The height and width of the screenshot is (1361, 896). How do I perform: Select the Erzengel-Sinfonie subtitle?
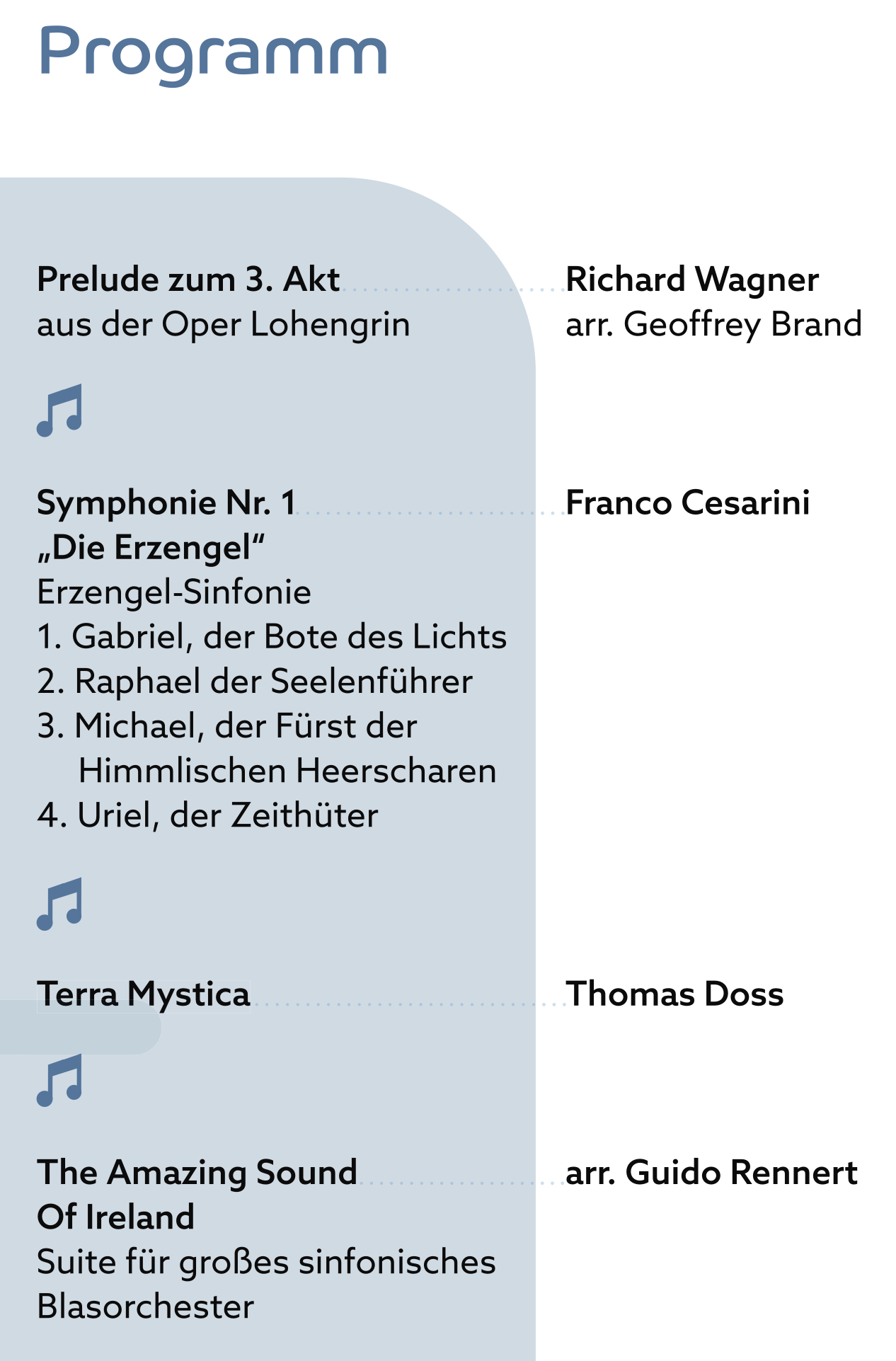174,592
